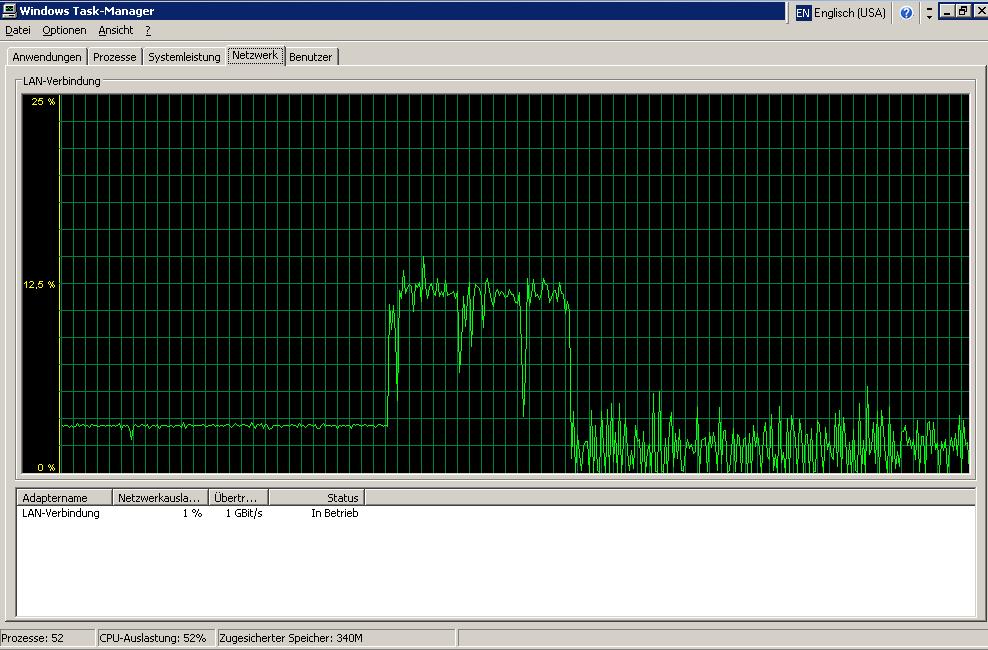Select the LAN-Verbindung adapter row
Screen dimensions: 988x650
pos(61,513)
